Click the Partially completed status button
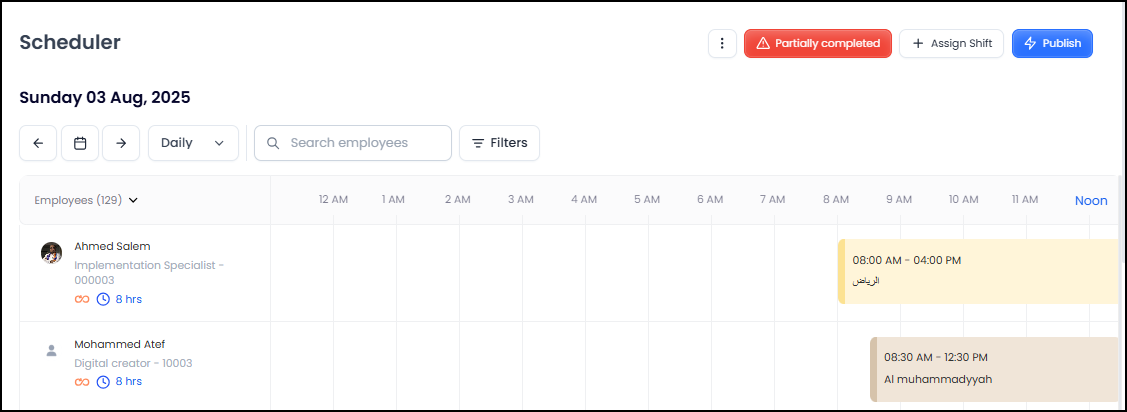This screenshot has width=1127, height=412. 817,44
